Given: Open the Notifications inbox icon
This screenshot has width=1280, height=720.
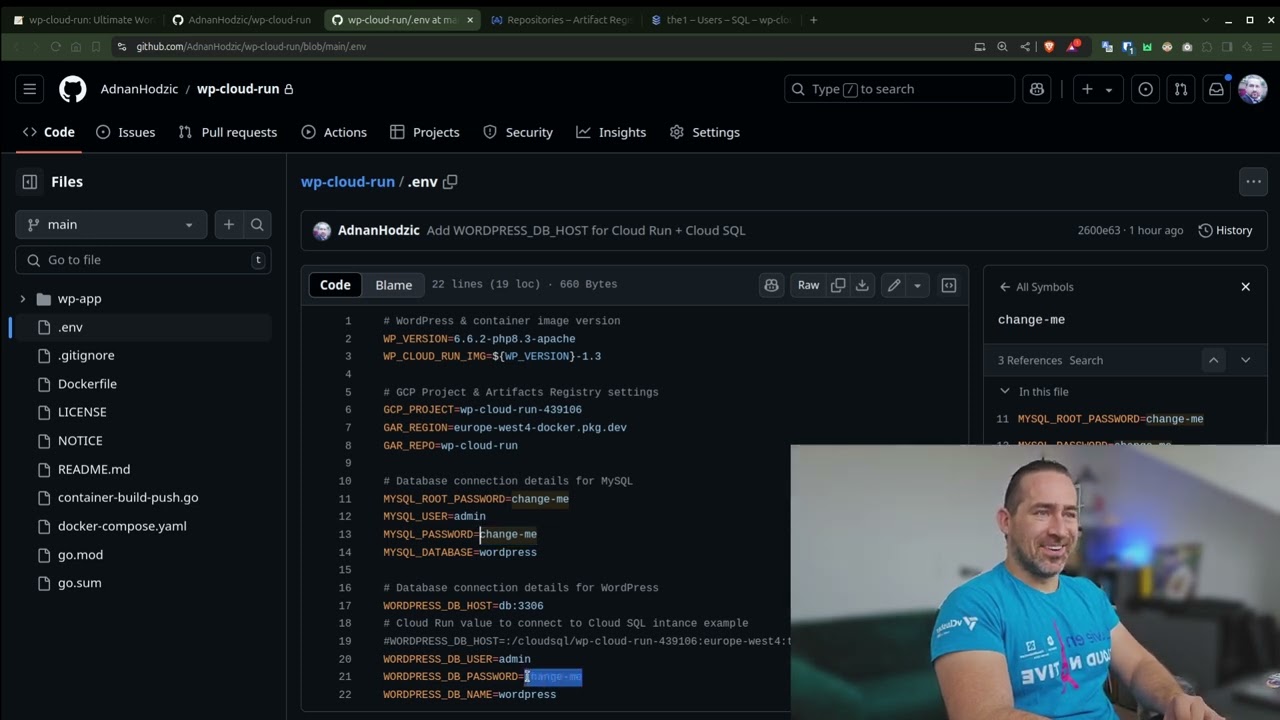Looking at the screenshot, I should tap(1216, 89).
